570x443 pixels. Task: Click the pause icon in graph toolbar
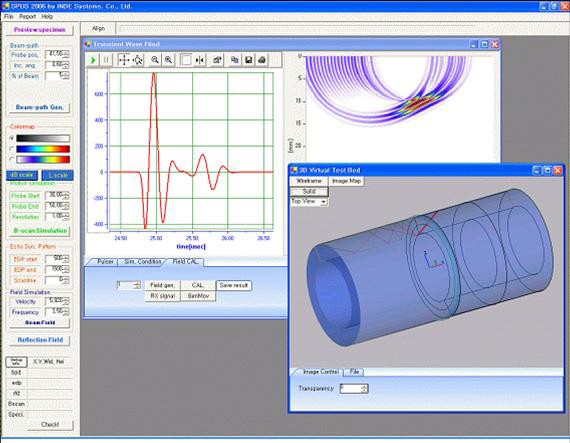pos(106,60)
